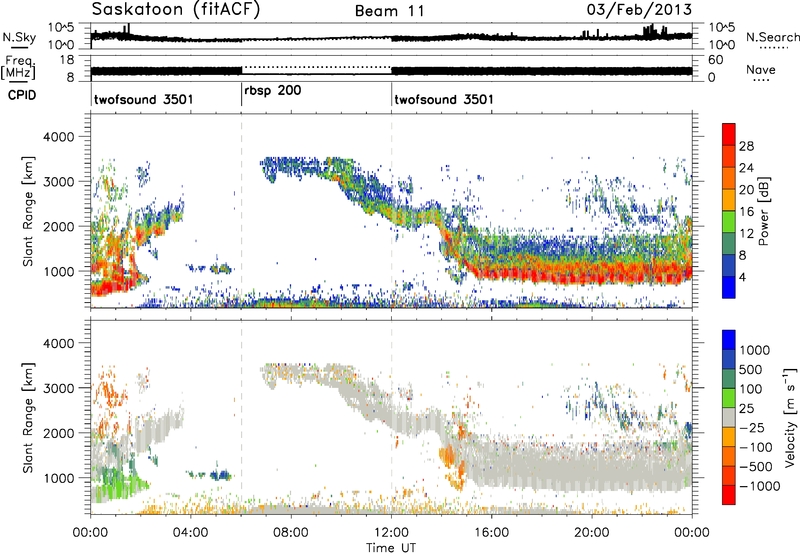Click the "Freq. [MHz]" axis label
The width and height of the screenshot is (800, 554).
[x=19, y=68]
